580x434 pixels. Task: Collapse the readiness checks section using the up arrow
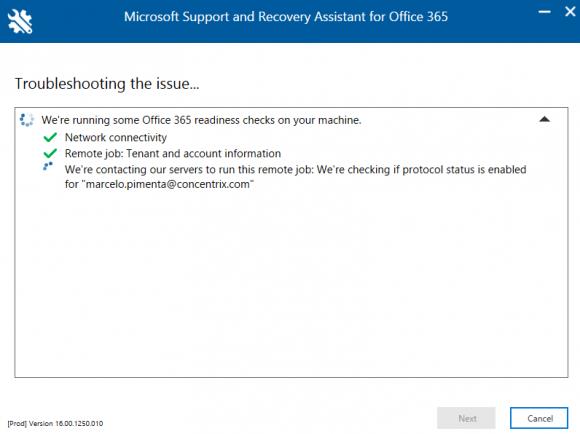[x=544, y=119]
